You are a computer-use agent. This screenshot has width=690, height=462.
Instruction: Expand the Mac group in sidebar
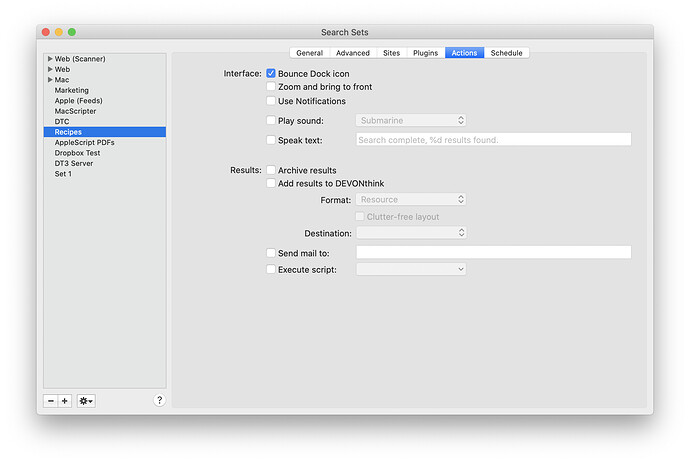click(x=50, y=80)
